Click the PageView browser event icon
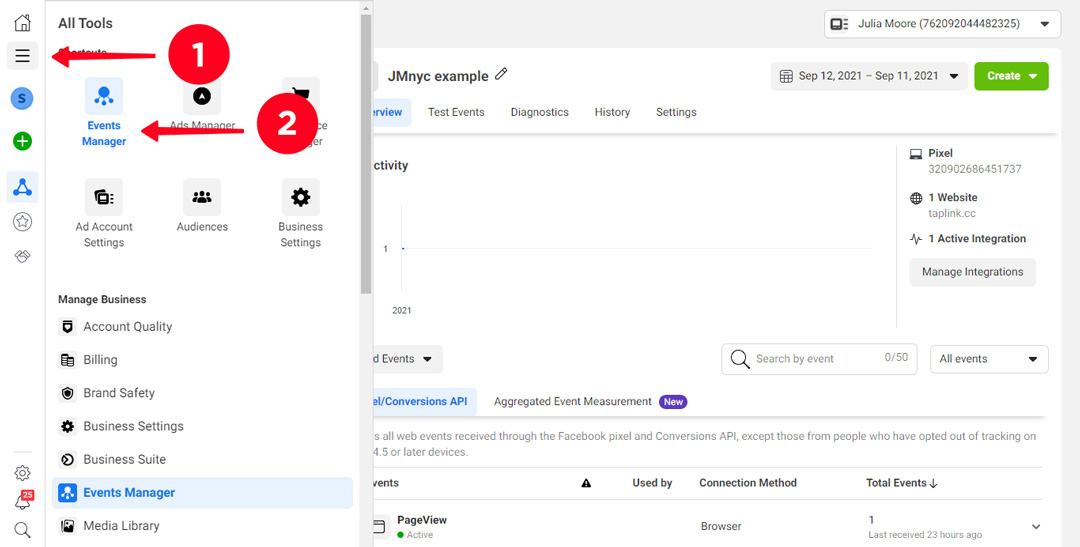This screenshot has width=1080, height=547. click(x=378, y=526)
